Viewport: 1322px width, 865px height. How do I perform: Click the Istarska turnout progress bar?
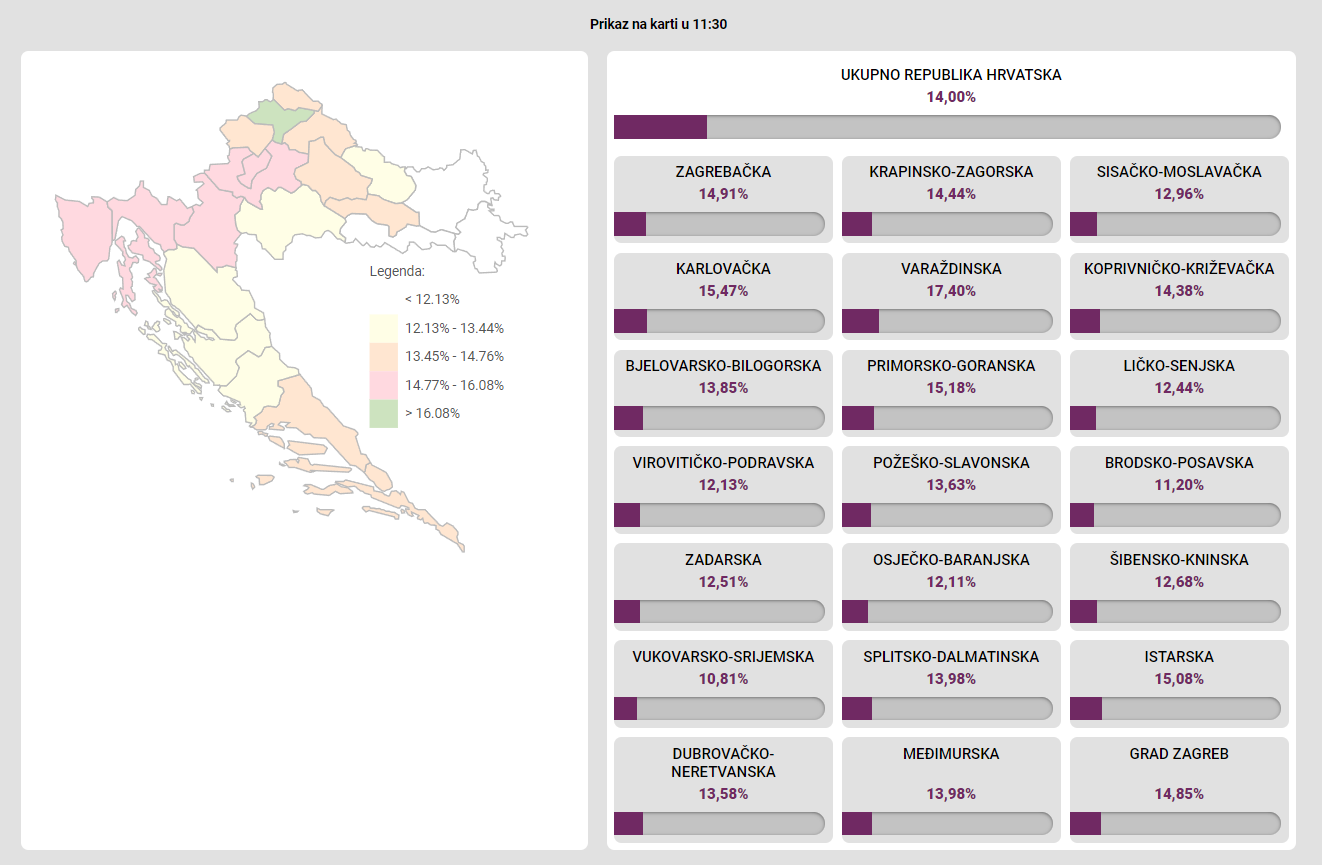[1175, 709]
